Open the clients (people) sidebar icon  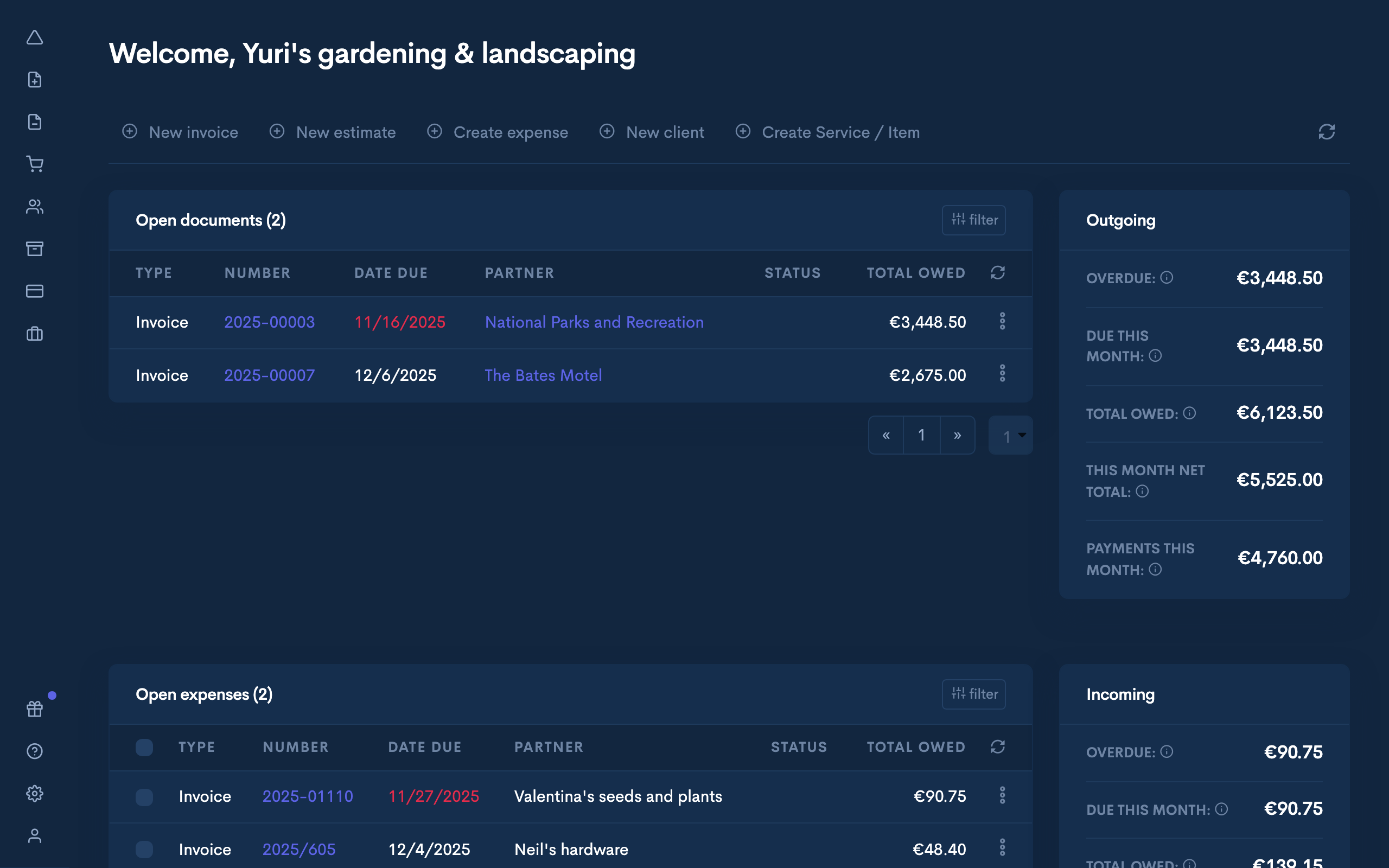click(35, 207)
